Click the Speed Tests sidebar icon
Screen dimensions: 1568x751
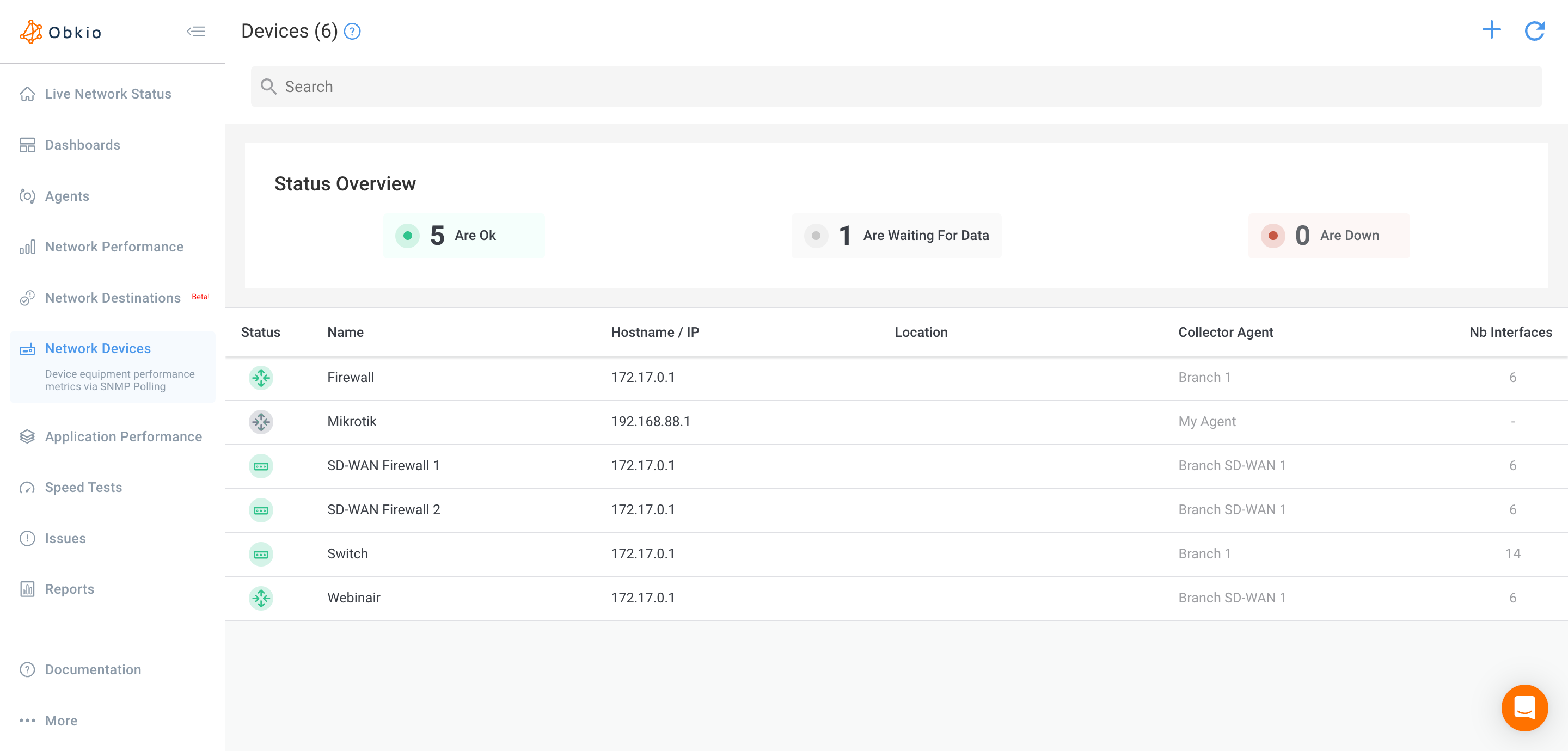[x=27, y=487]
